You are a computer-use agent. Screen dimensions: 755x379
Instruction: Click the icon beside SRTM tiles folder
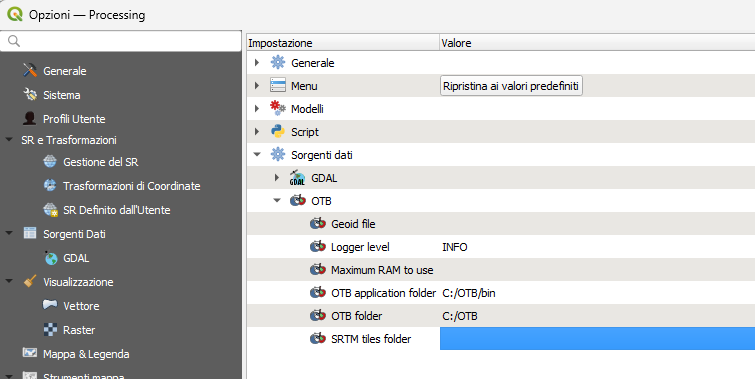pyautogui.click(x=318, y=339)
